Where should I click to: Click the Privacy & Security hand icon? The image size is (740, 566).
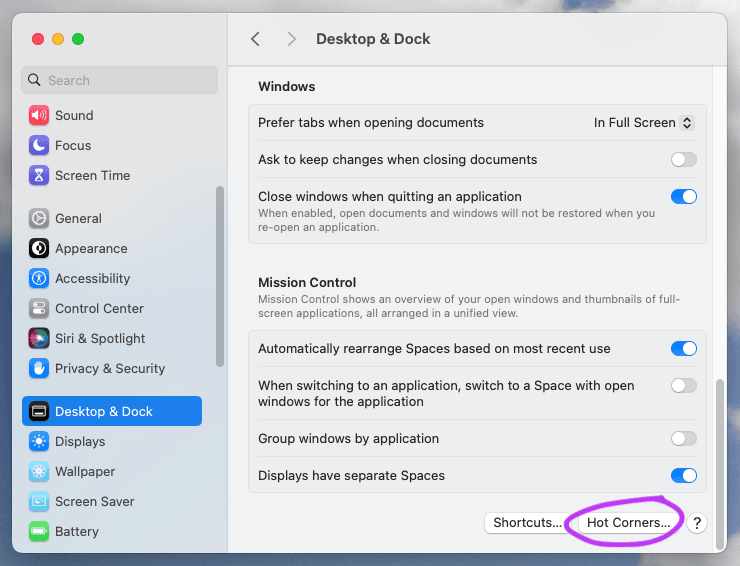click(39, 369)
